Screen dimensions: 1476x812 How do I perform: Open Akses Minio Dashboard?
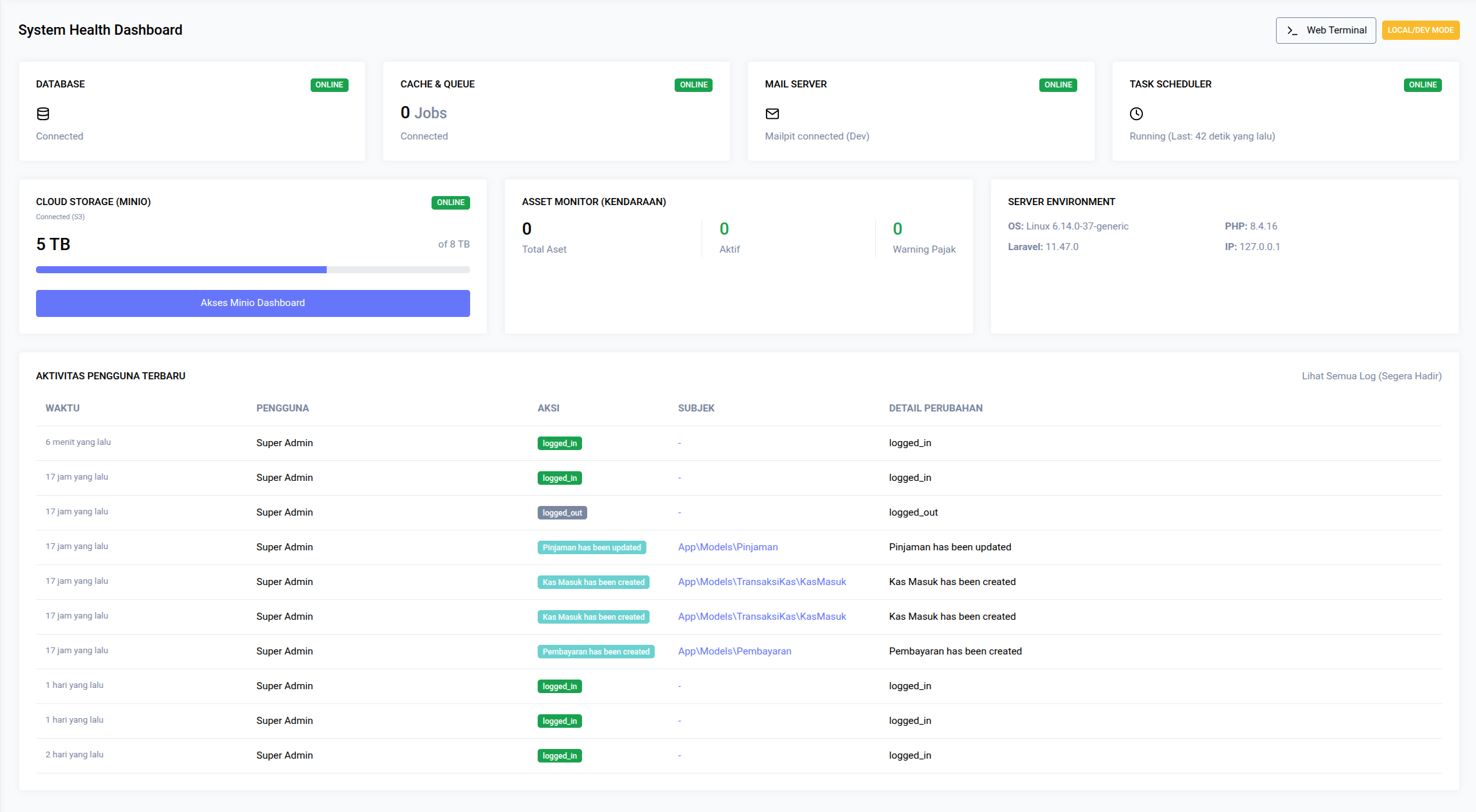tap(253, 303)
